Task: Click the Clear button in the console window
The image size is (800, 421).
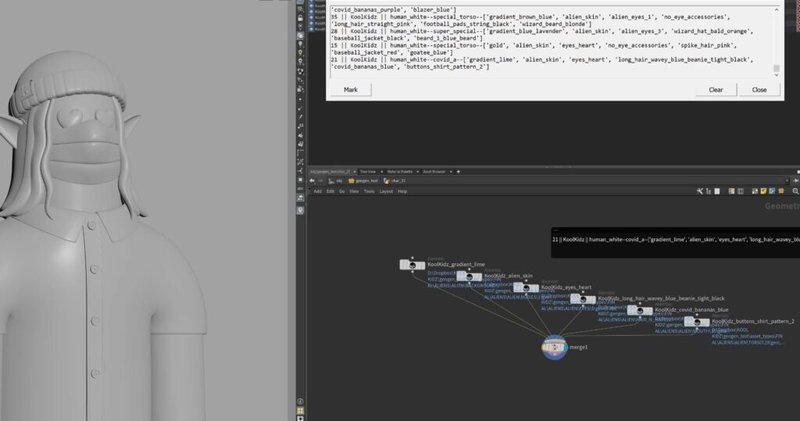Action: (716, 89)
